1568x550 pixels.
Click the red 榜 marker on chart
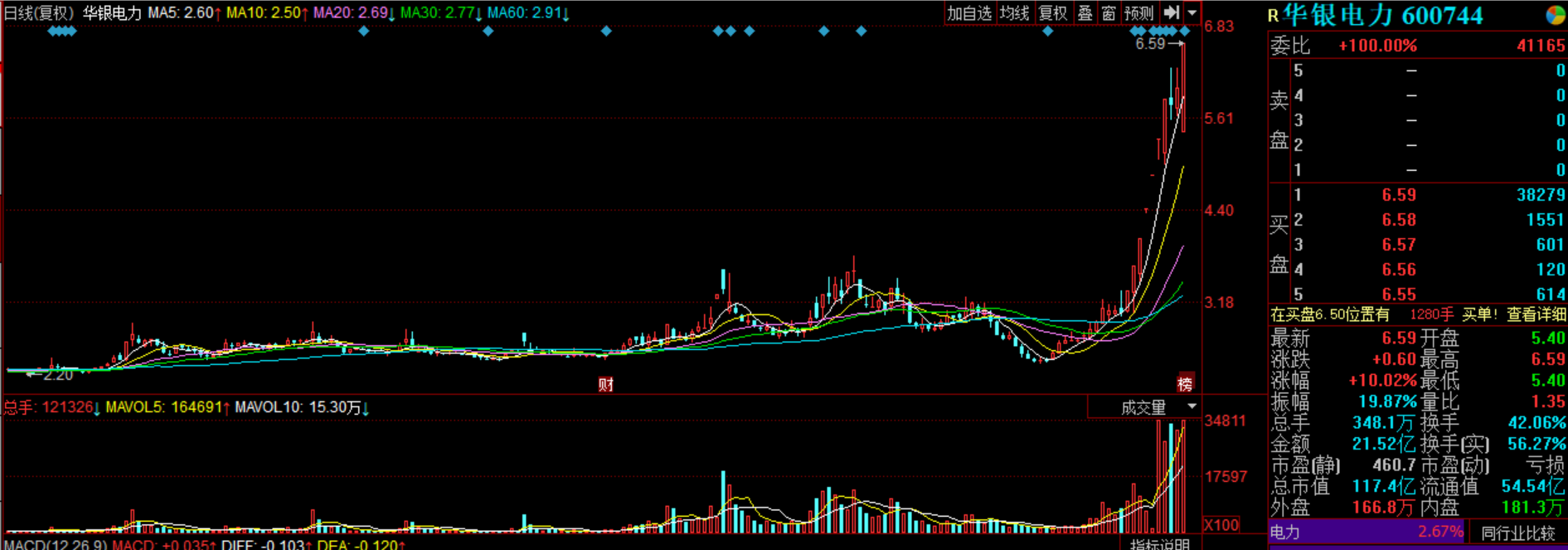click(x=1185, y=384)
